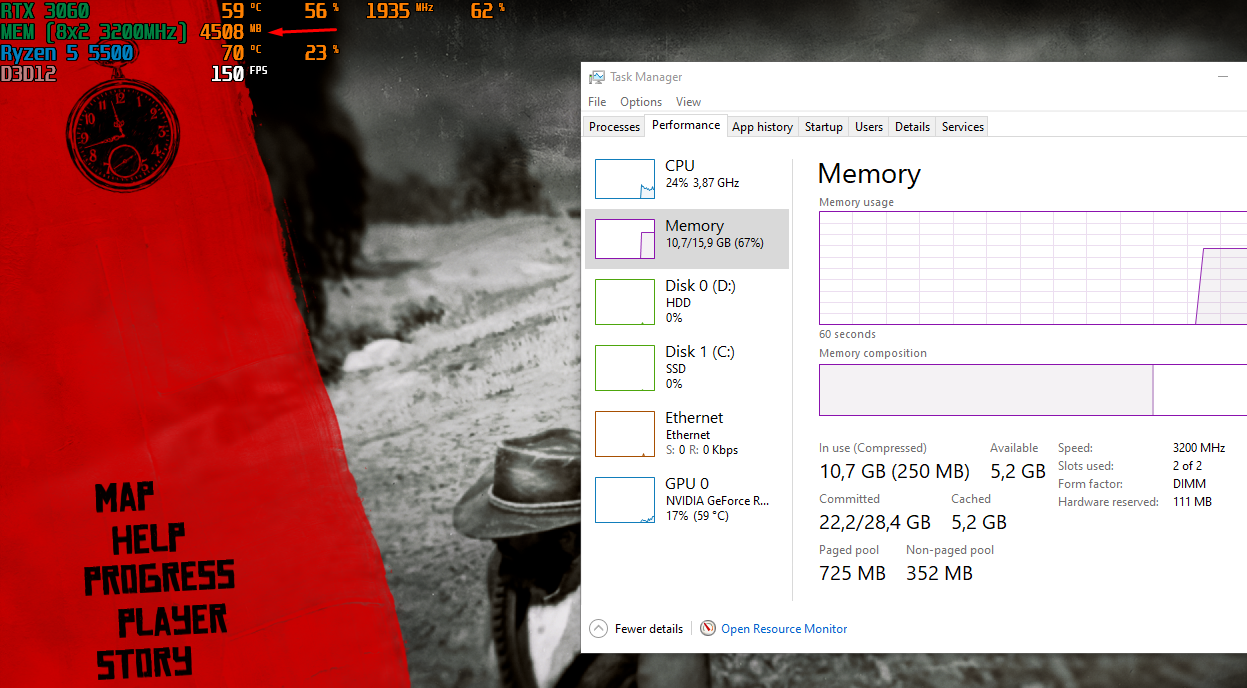Screen dimensions: 1247x688
Task: Open the Options menu
Action: (641, 102)
